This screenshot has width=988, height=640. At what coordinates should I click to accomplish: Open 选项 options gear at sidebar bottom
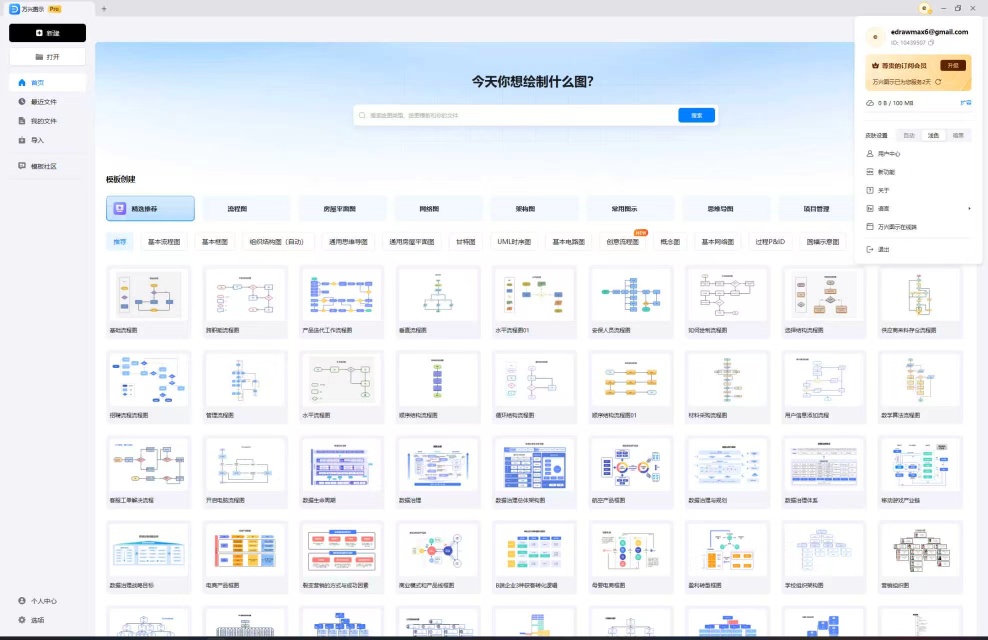click(x=32, y=620)
